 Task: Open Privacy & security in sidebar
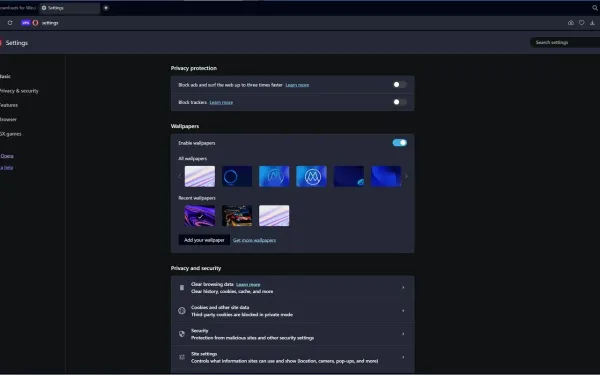[19, 91]
